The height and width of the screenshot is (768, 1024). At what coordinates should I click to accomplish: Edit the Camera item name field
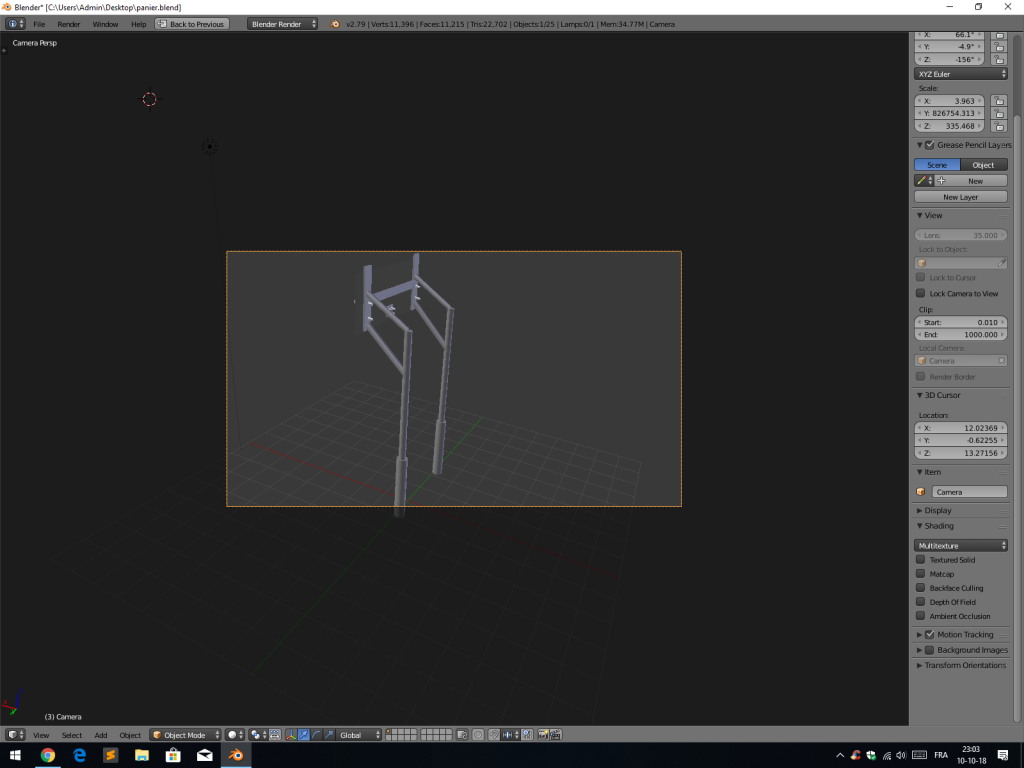point(969,492)
